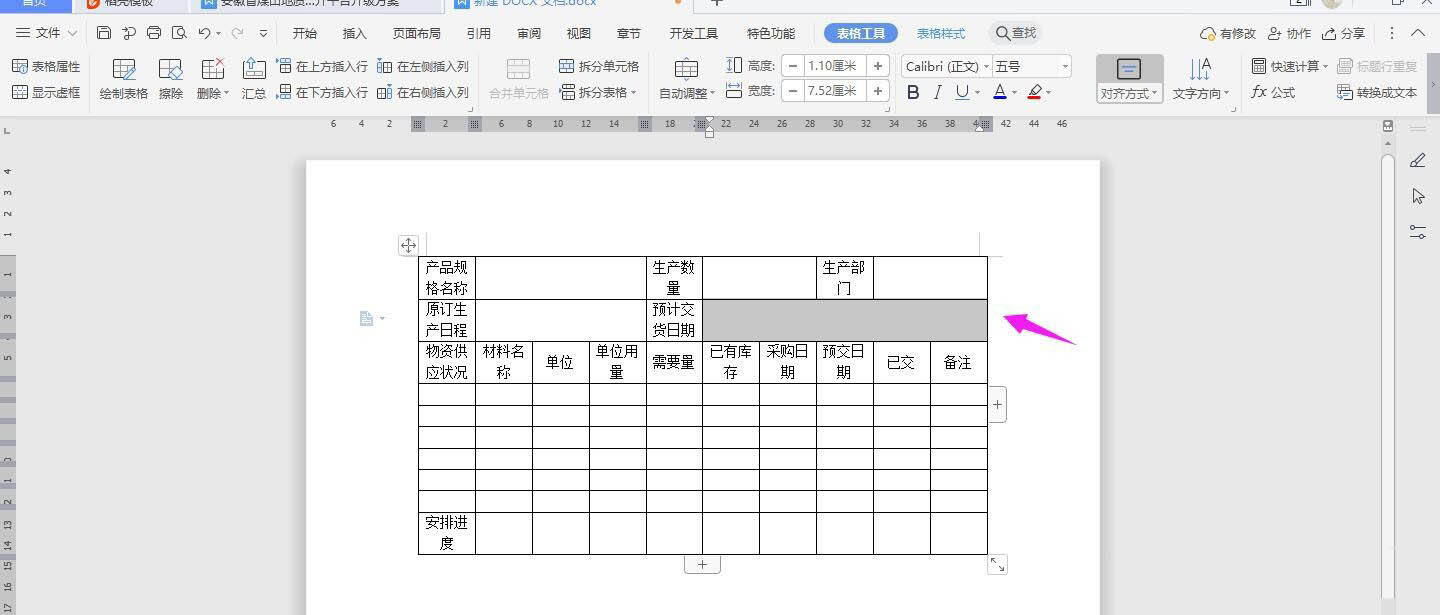Click the fx 公式 formula button
This screenshot has width=1440, height=615.
pos(1273,92)
